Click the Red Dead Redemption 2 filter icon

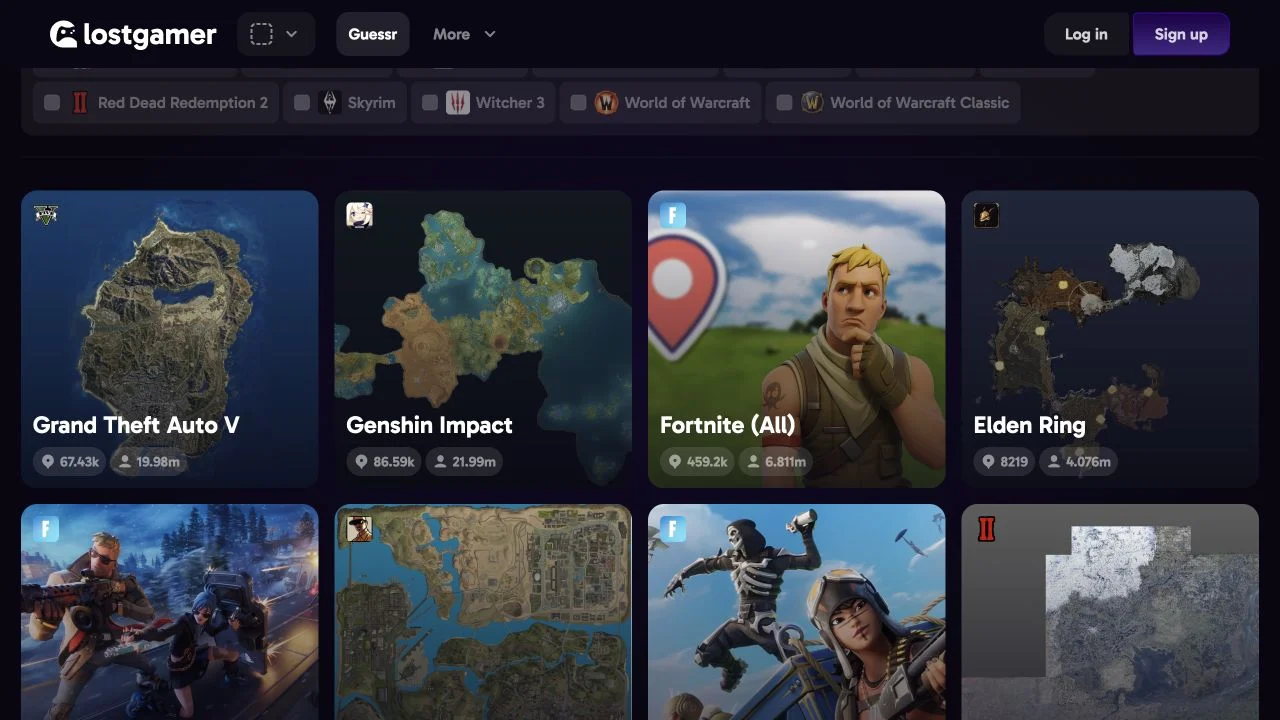pos(80,102)
